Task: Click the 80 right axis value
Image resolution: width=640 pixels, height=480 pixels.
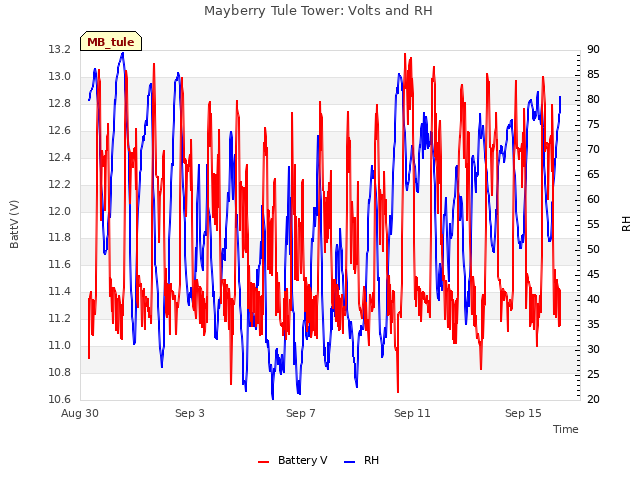Action: point(593,99)
